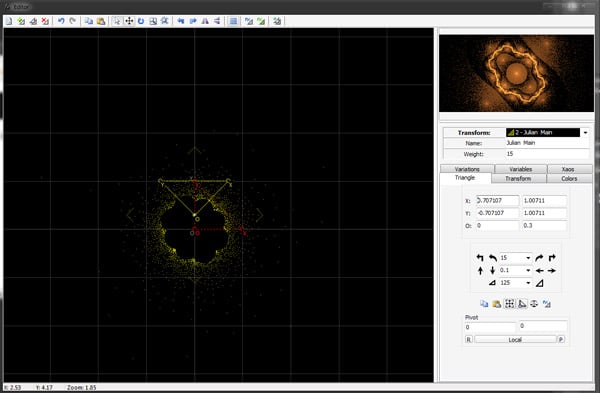Flip the triangle vertically from the toolbar
Viewport: 600px width, 393px height.
click(x=217, y=21)
